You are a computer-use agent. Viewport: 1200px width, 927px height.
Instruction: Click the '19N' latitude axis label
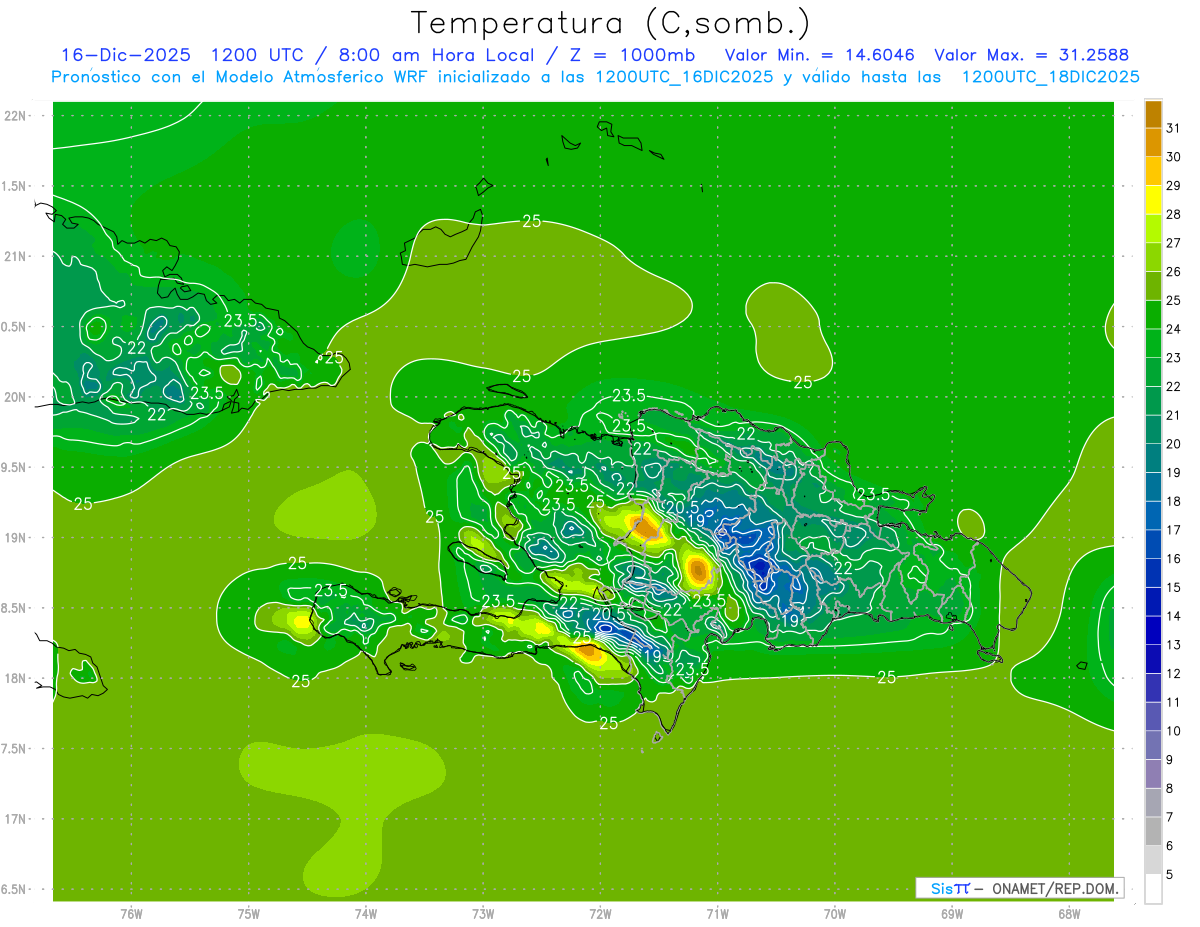[15, 538]
